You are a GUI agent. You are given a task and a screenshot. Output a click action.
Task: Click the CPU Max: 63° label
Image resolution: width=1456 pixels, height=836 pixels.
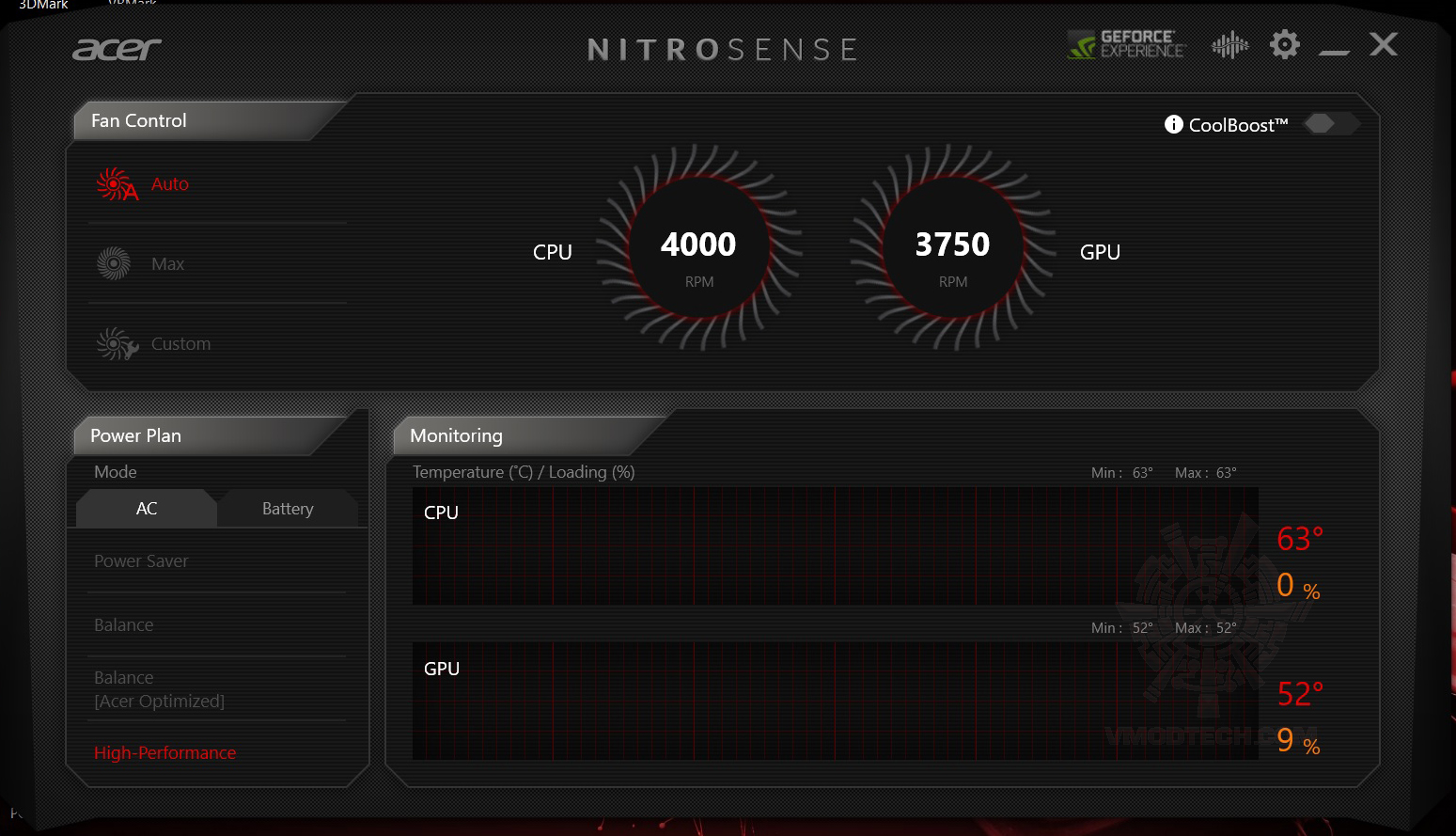[1206, 473]
